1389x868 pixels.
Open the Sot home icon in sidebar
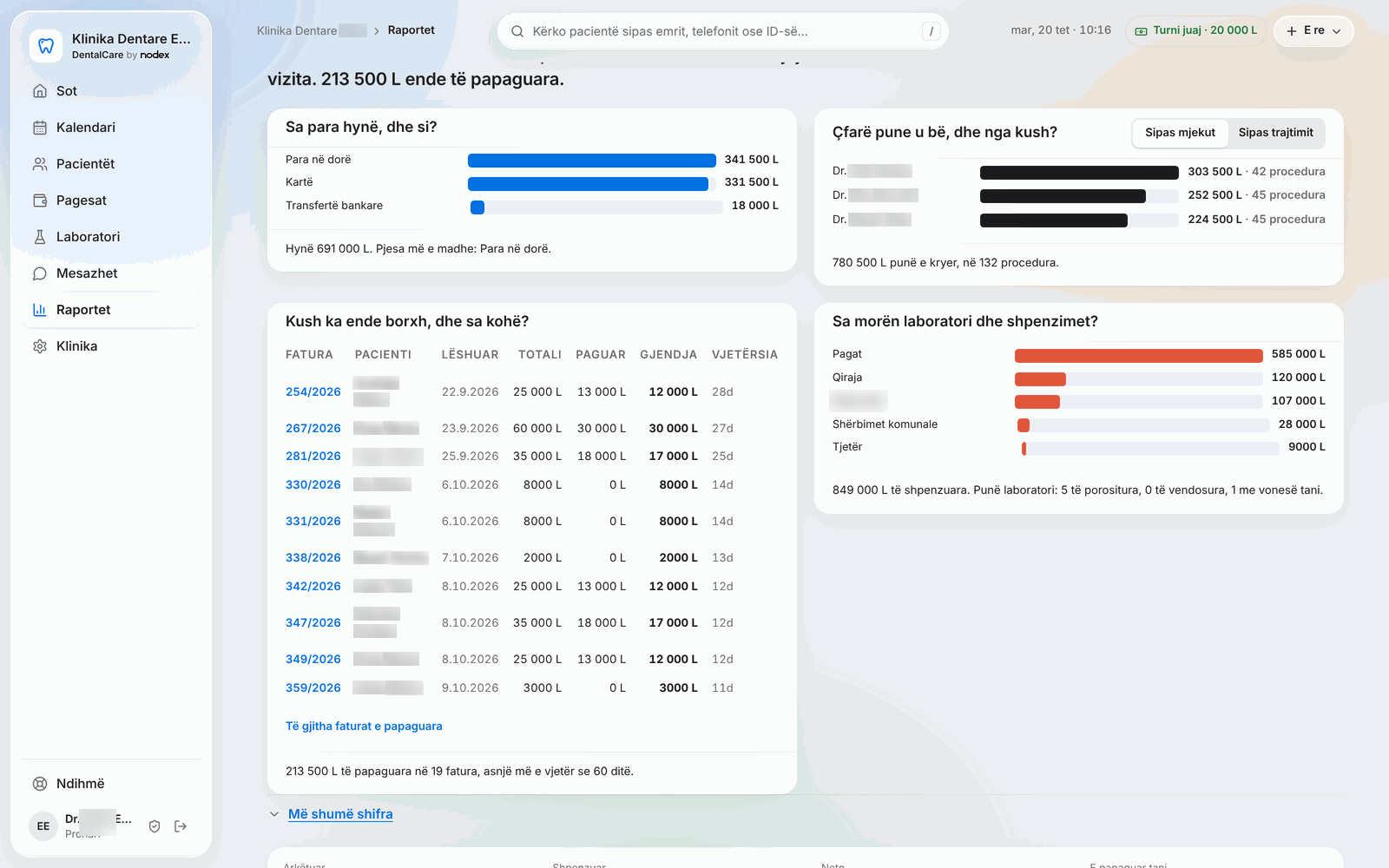[x=40, y=91]
